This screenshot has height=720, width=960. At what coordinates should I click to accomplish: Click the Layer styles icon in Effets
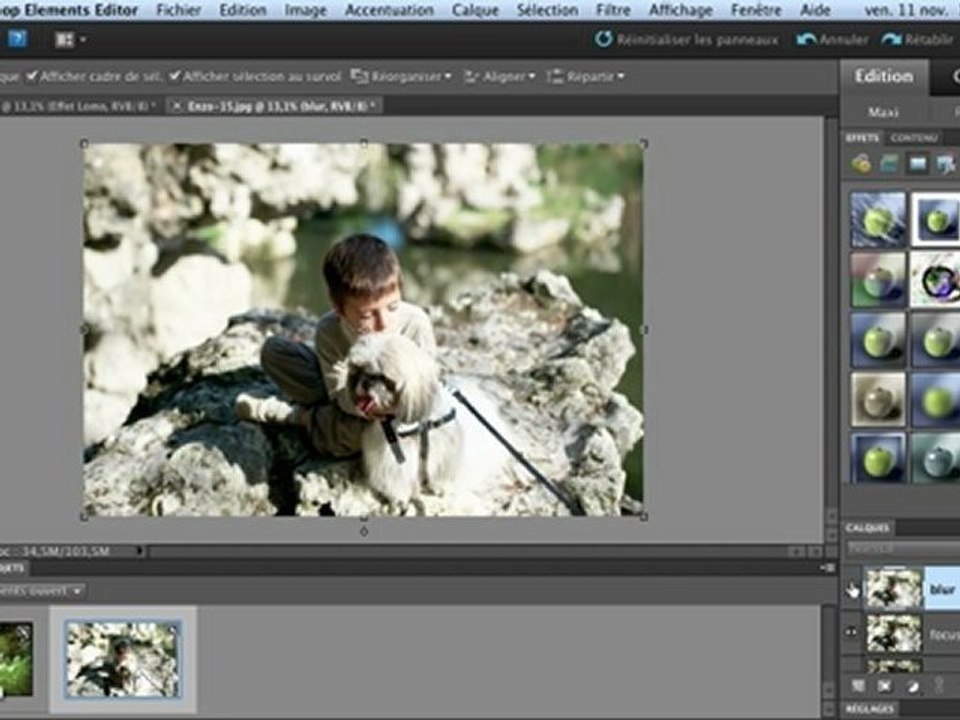click(889, 163)
